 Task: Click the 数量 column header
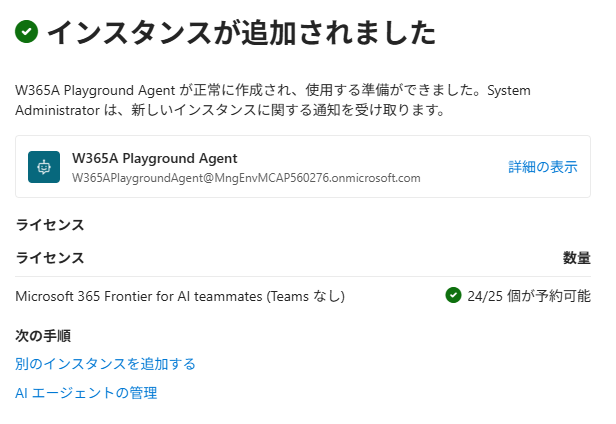[x=577, y=258]
